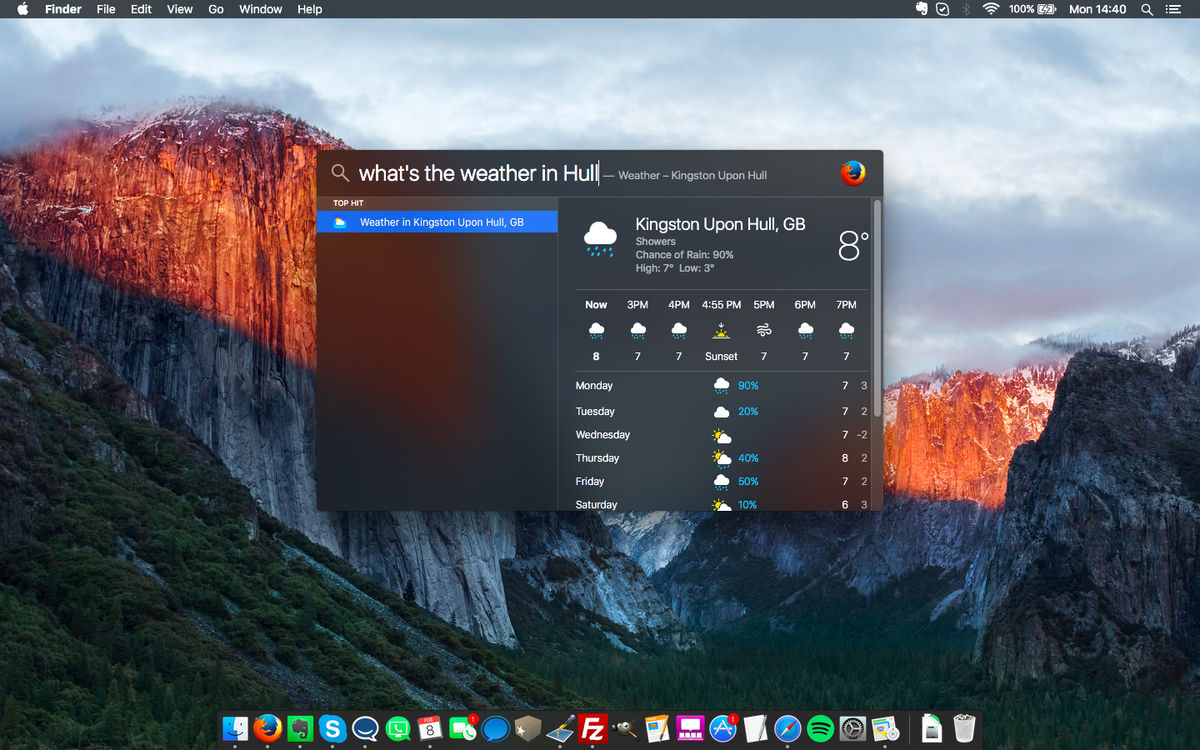The width and height of the screenshot is (1200, 750).
Task: Open Safari from the dock
Action: click(787, 730)
